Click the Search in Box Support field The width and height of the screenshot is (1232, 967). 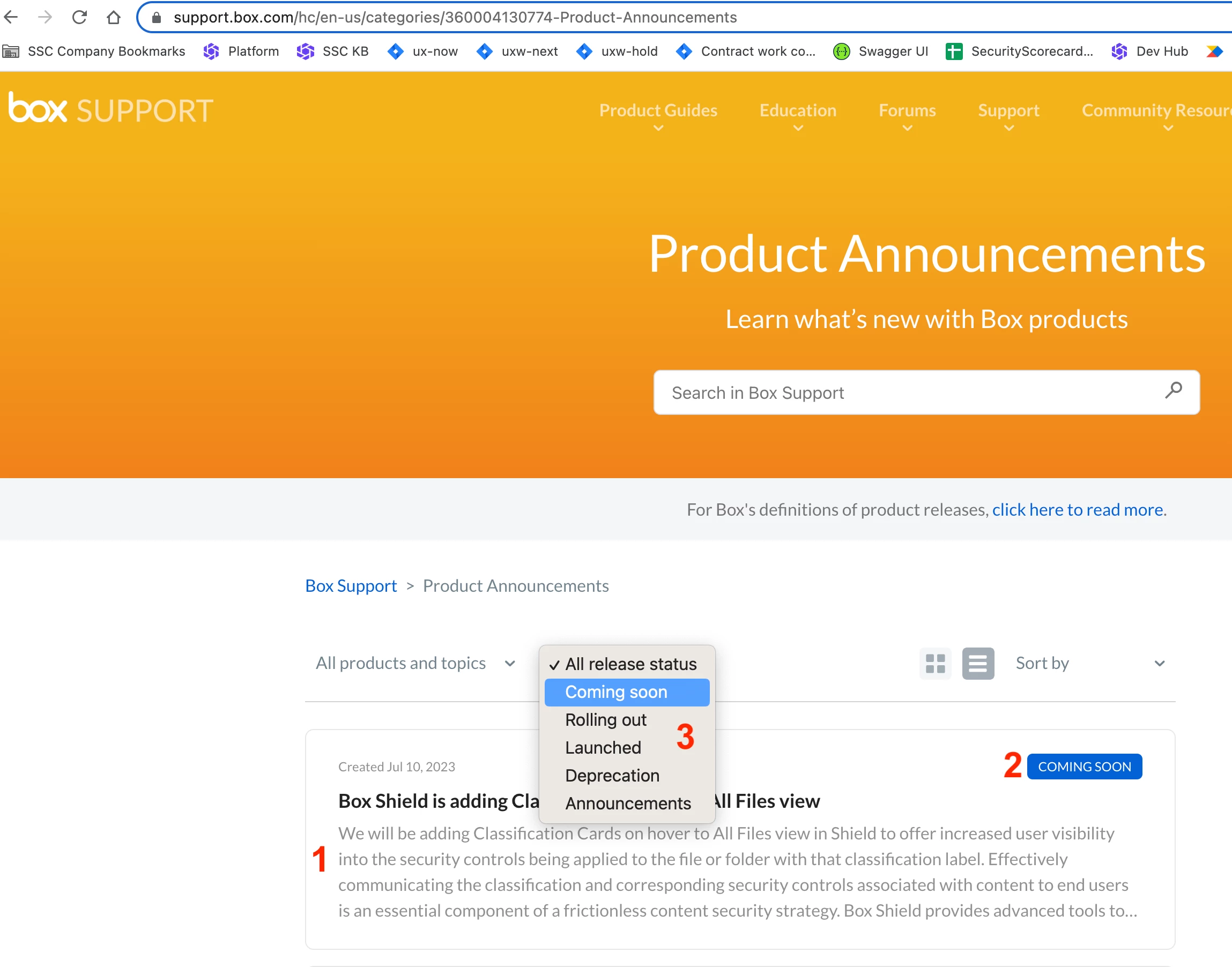pos(906,392)
